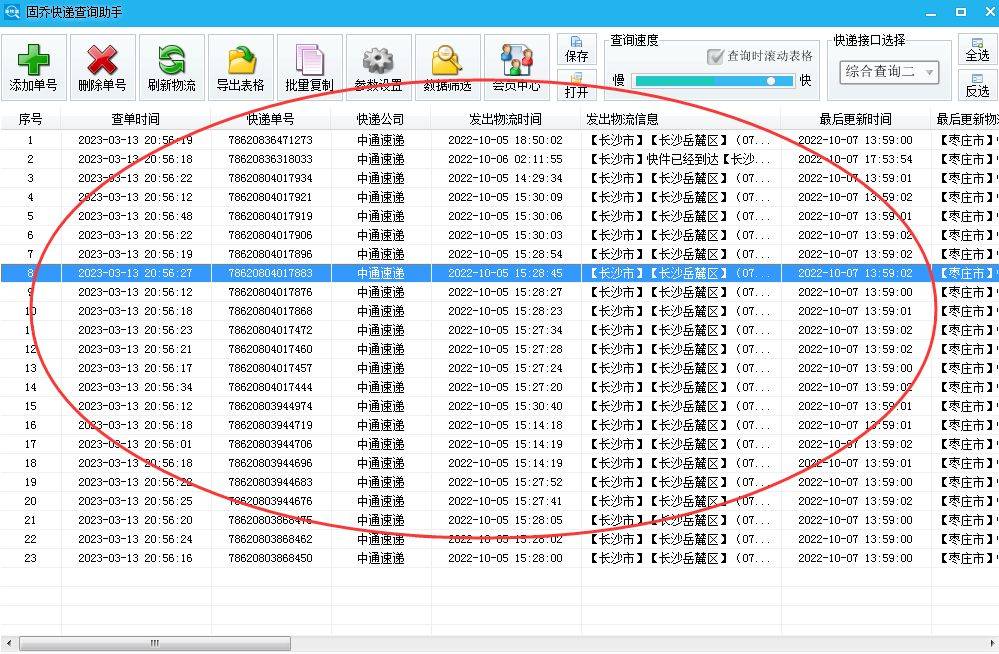
Task: Click send time 2022-10-05 14:29:34
Action: coord(505,178)
